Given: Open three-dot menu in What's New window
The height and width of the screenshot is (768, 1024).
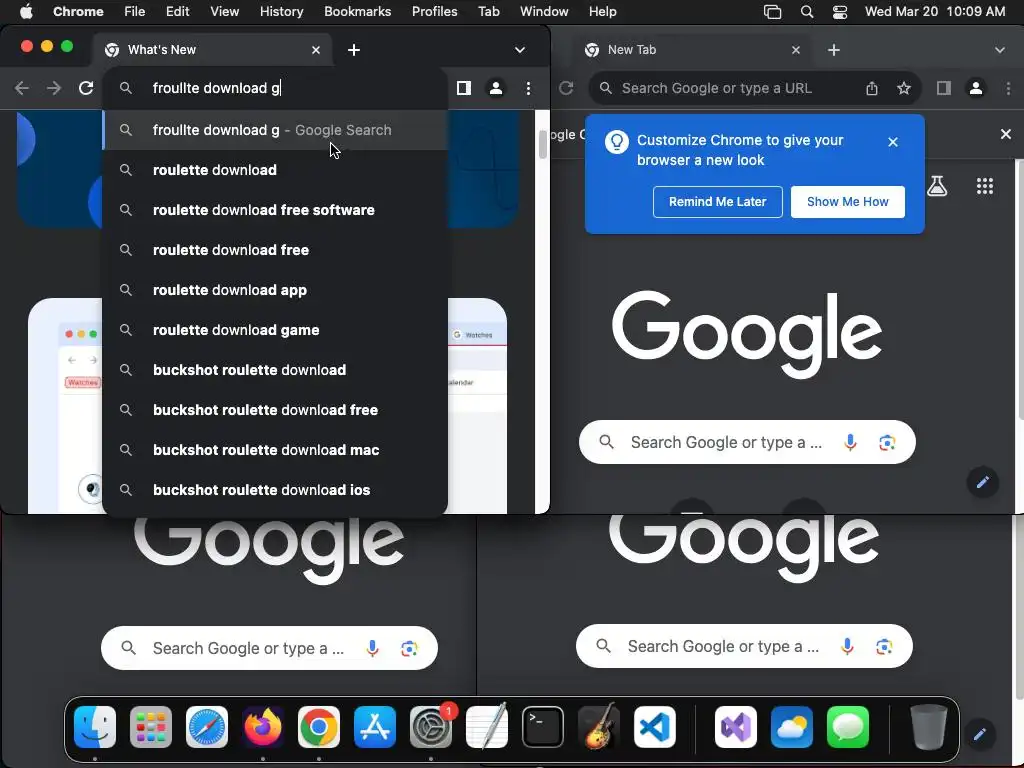Looking at the screenshot, I should click(528, 88).
